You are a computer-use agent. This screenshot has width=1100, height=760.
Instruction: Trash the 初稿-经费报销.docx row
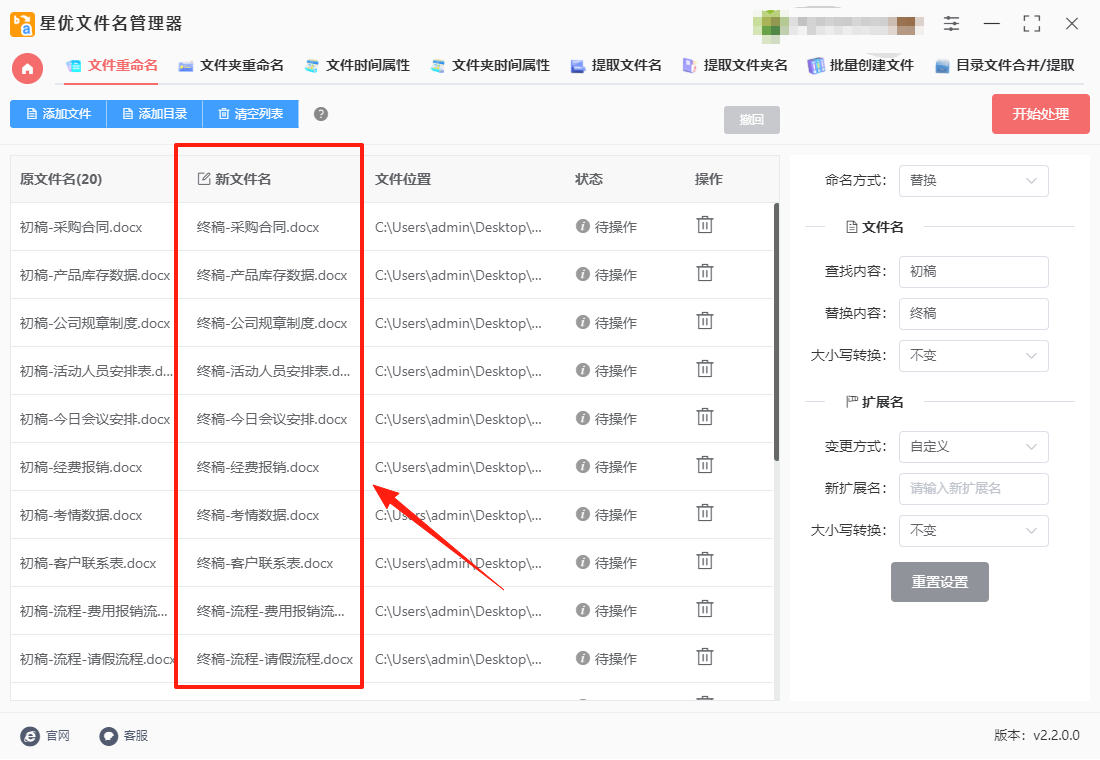704,465
